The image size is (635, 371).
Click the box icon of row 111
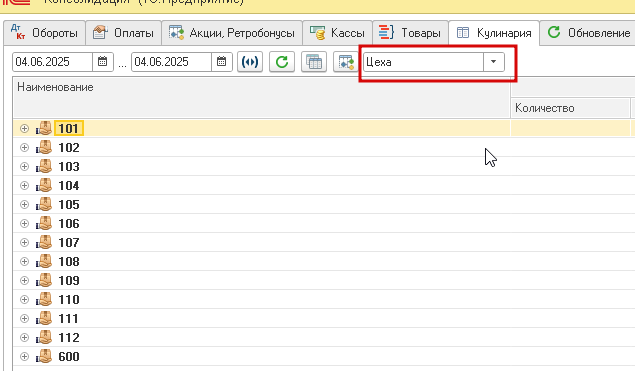click(44, 318)
